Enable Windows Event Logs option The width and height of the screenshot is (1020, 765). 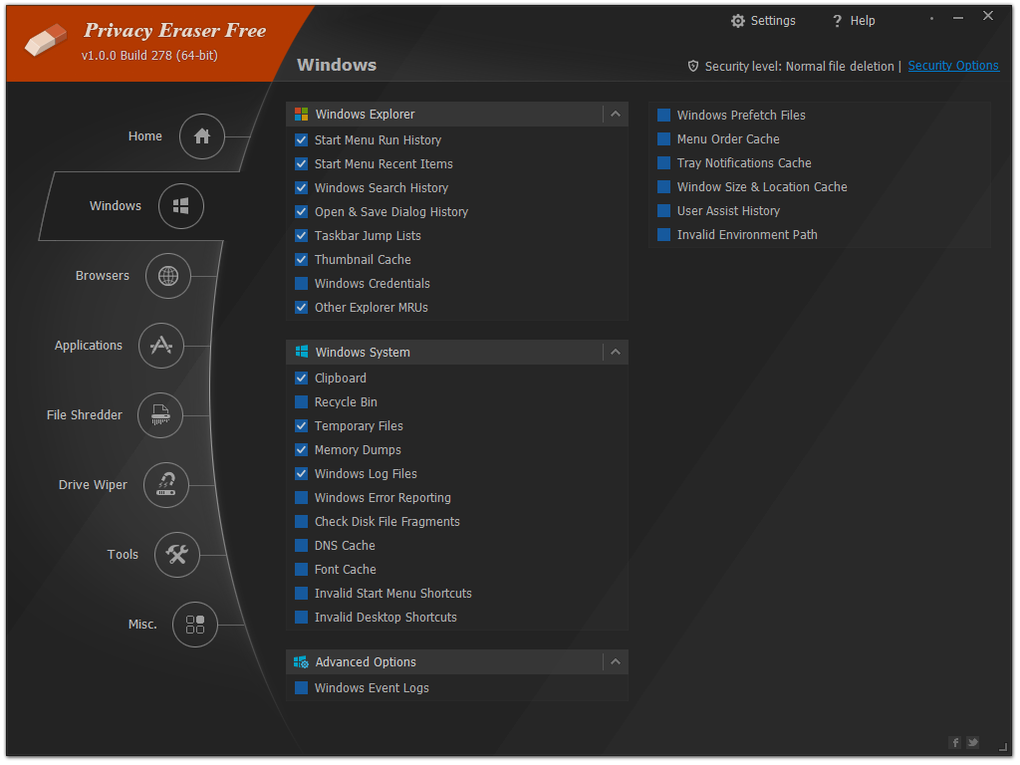(301, 688)
